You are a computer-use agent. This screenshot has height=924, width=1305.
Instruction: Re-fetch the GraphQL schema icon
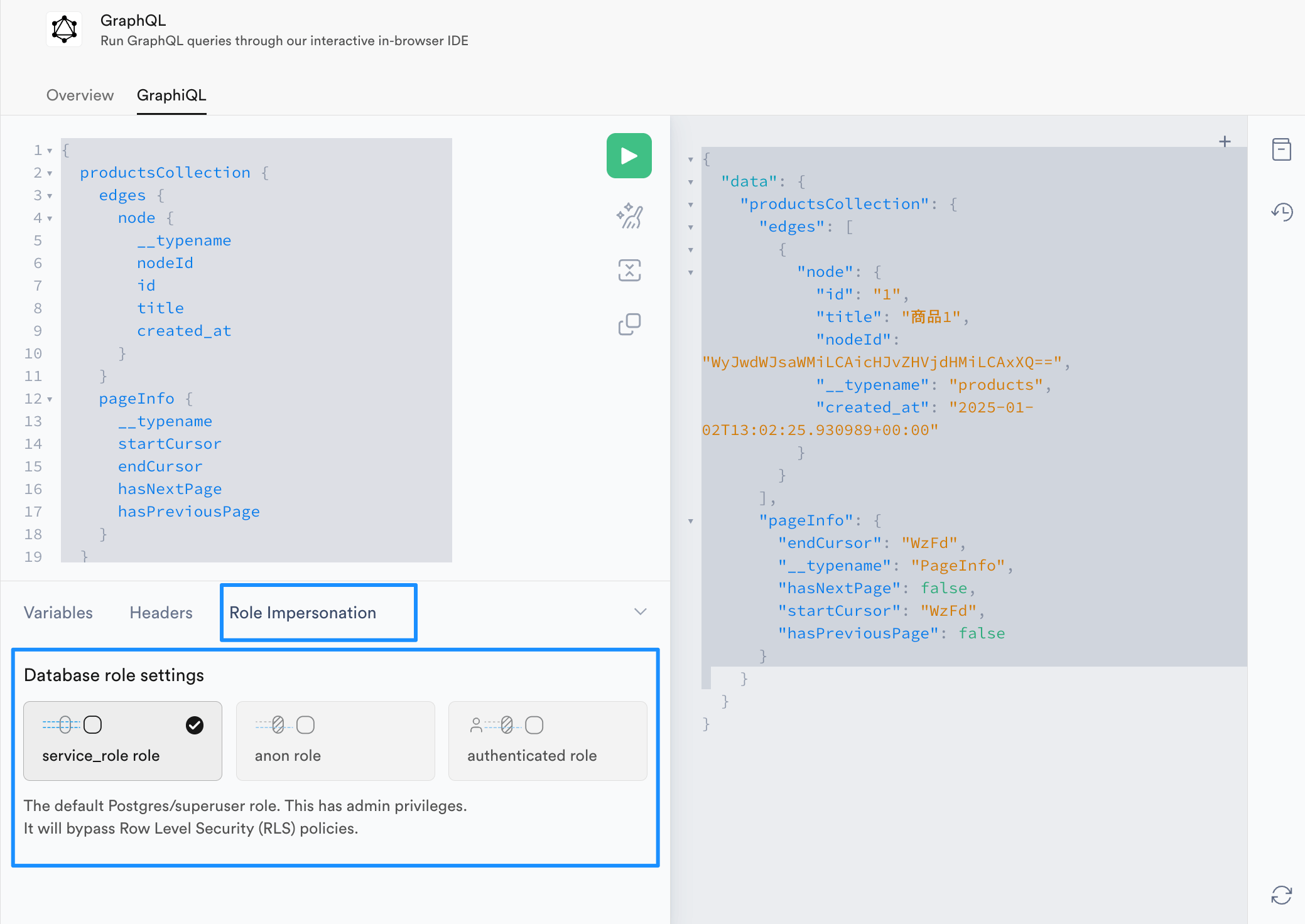[1281, 895]
